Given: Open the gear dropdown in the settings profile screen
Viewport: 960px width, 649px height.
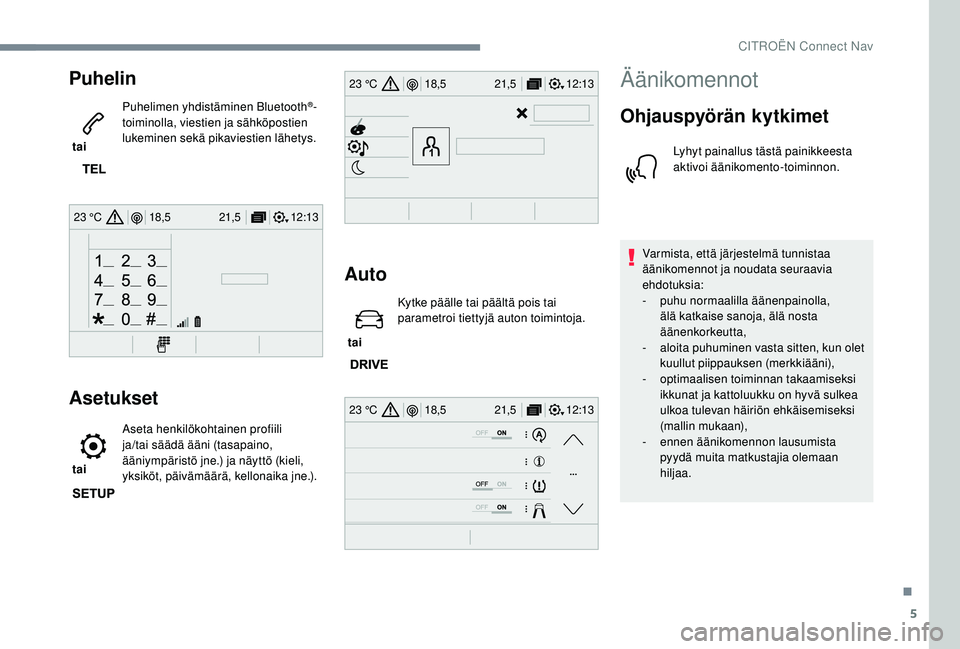Looking at the screenshot, I should (x=557, y=84).
